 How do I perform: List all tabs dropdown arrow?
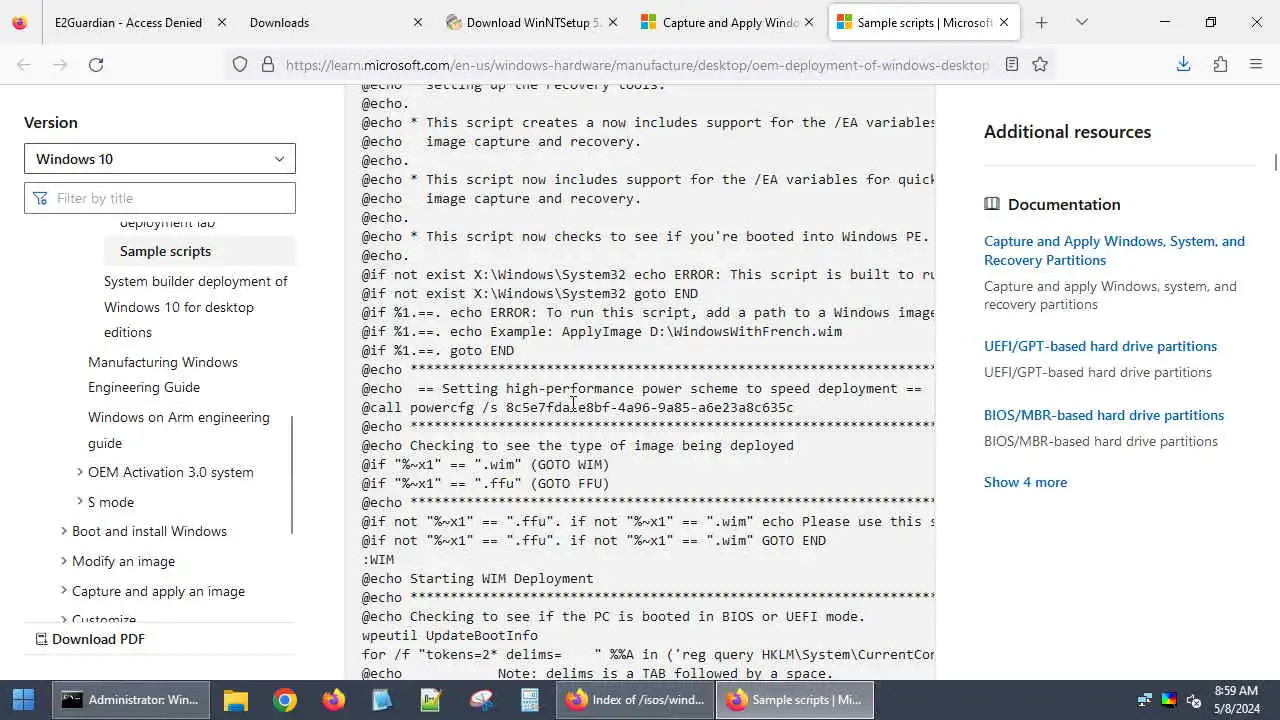point(1081,22)
